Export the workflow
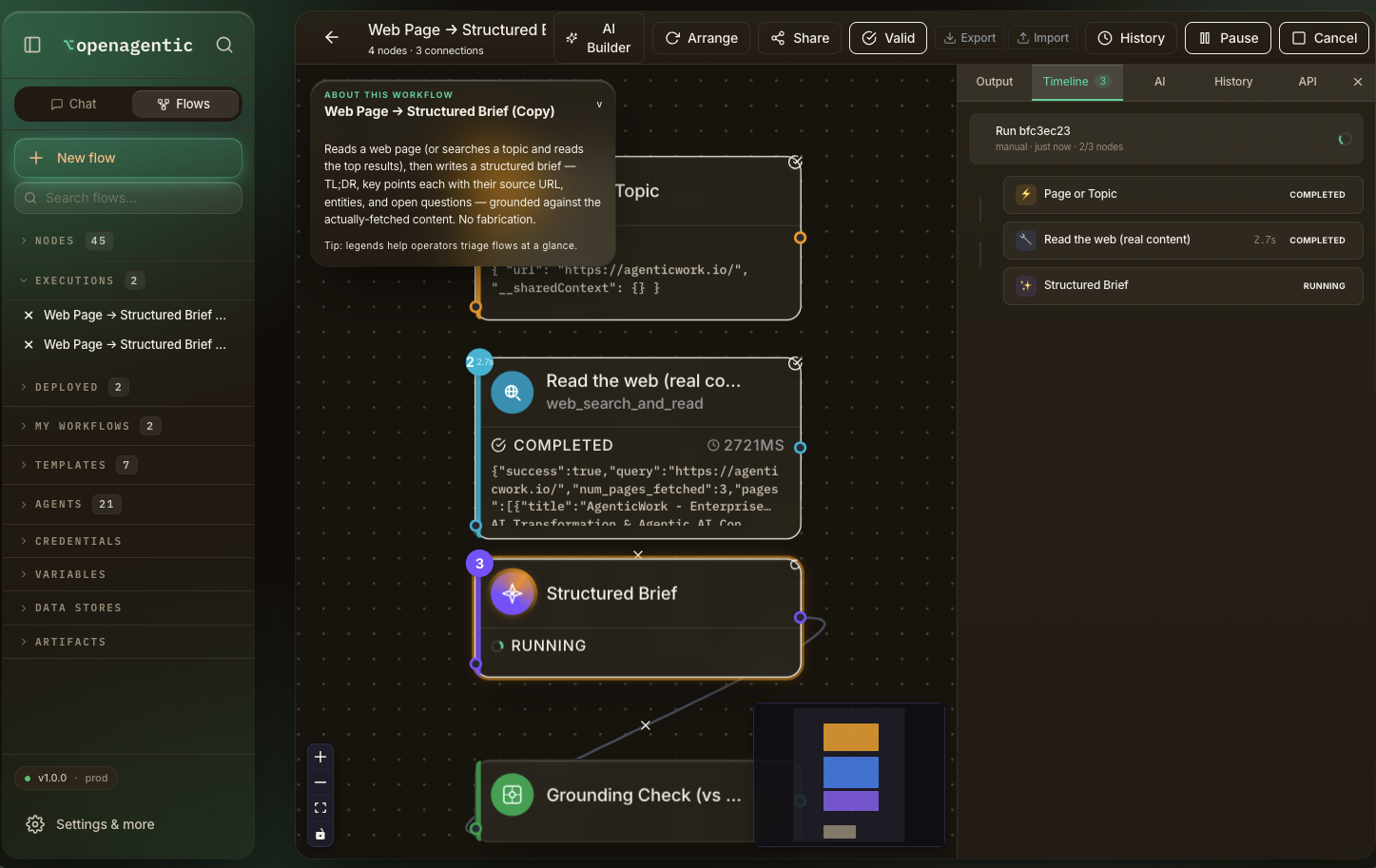1376x868 pixels. click(969, 38)
